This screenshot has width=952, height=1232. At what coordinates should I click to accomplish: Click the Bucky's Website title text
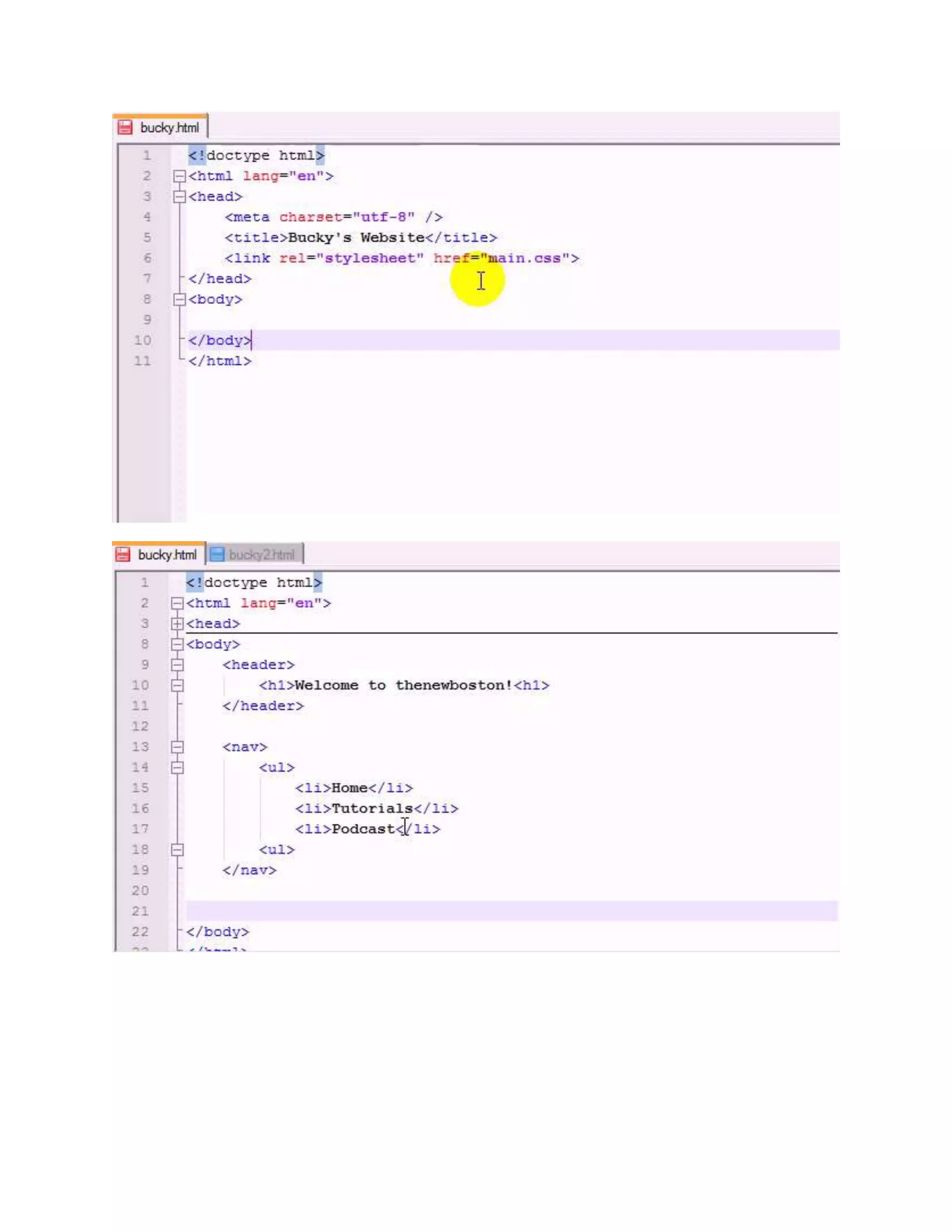pos(356,238)
